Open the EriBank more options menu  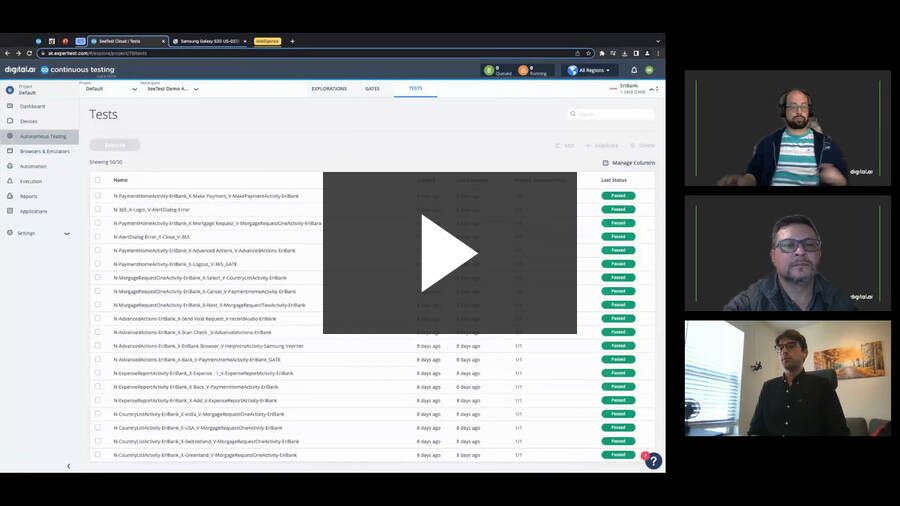(657, 89)
